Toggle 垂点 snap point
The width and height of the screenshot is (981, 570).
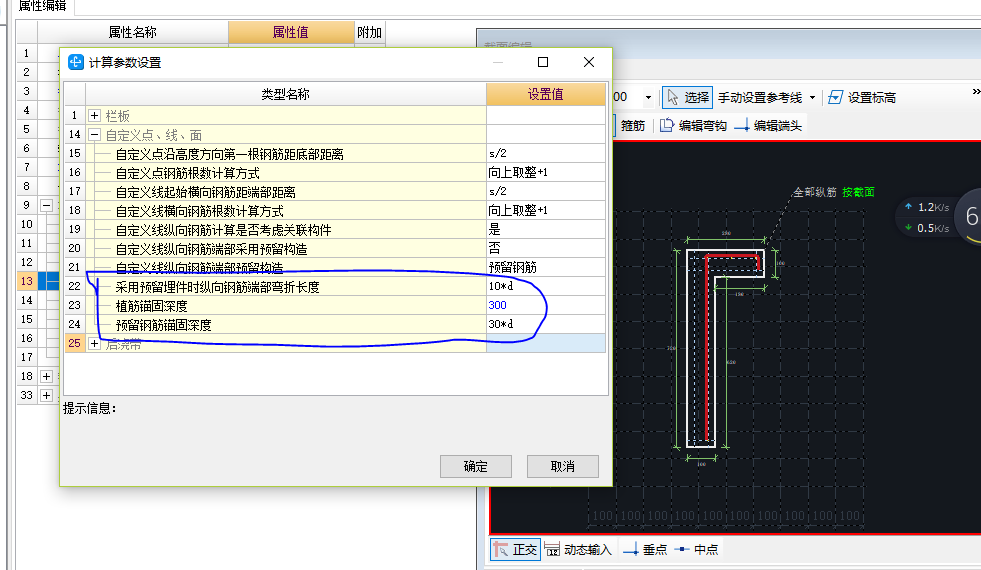[645, 549]
